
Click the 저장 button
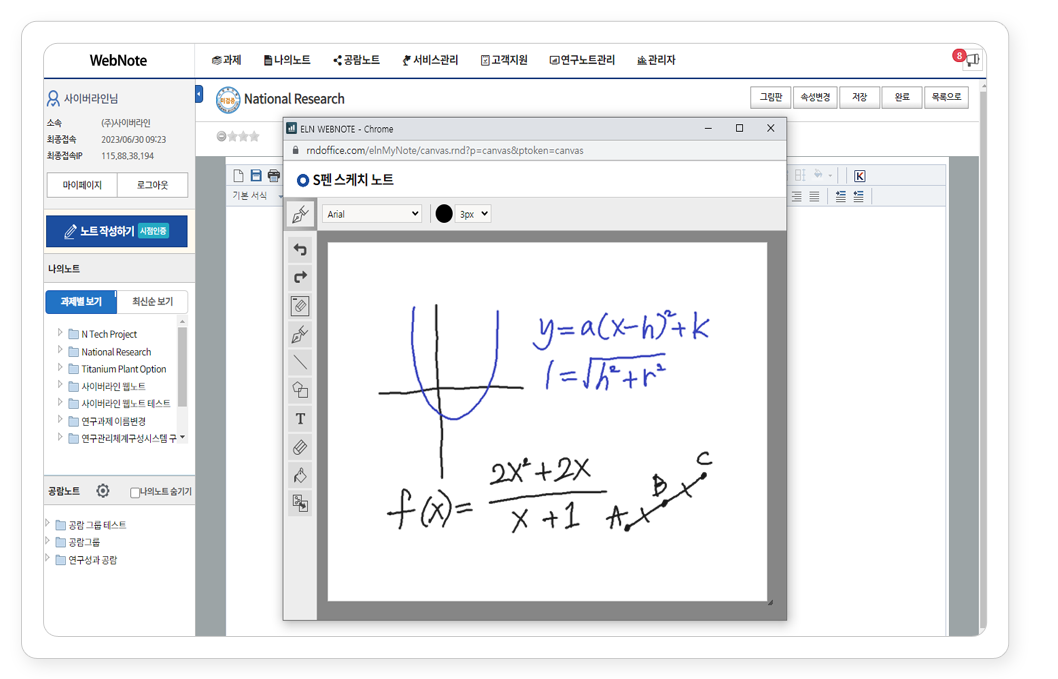click(x=860, y=97)
